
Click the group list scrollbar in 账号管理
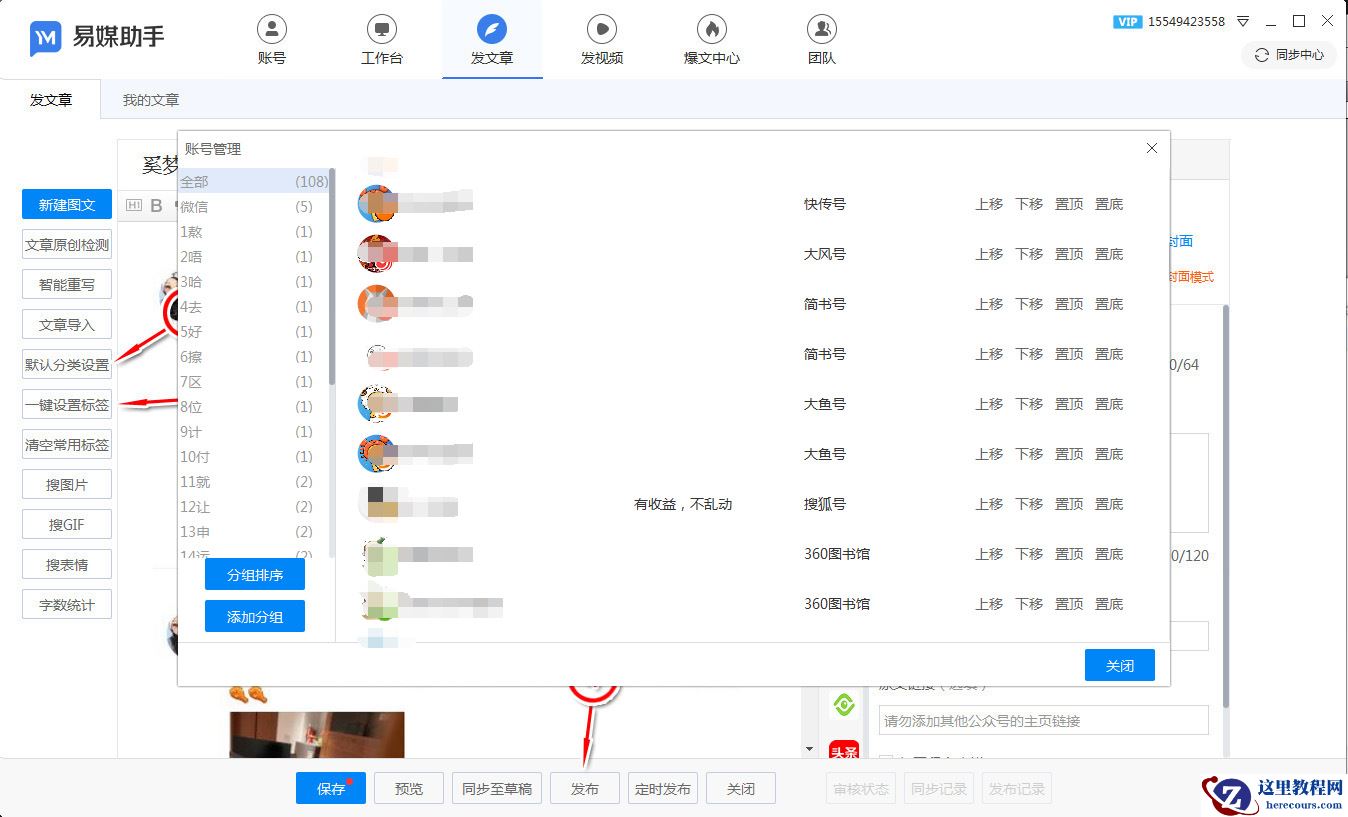(332, 278)
